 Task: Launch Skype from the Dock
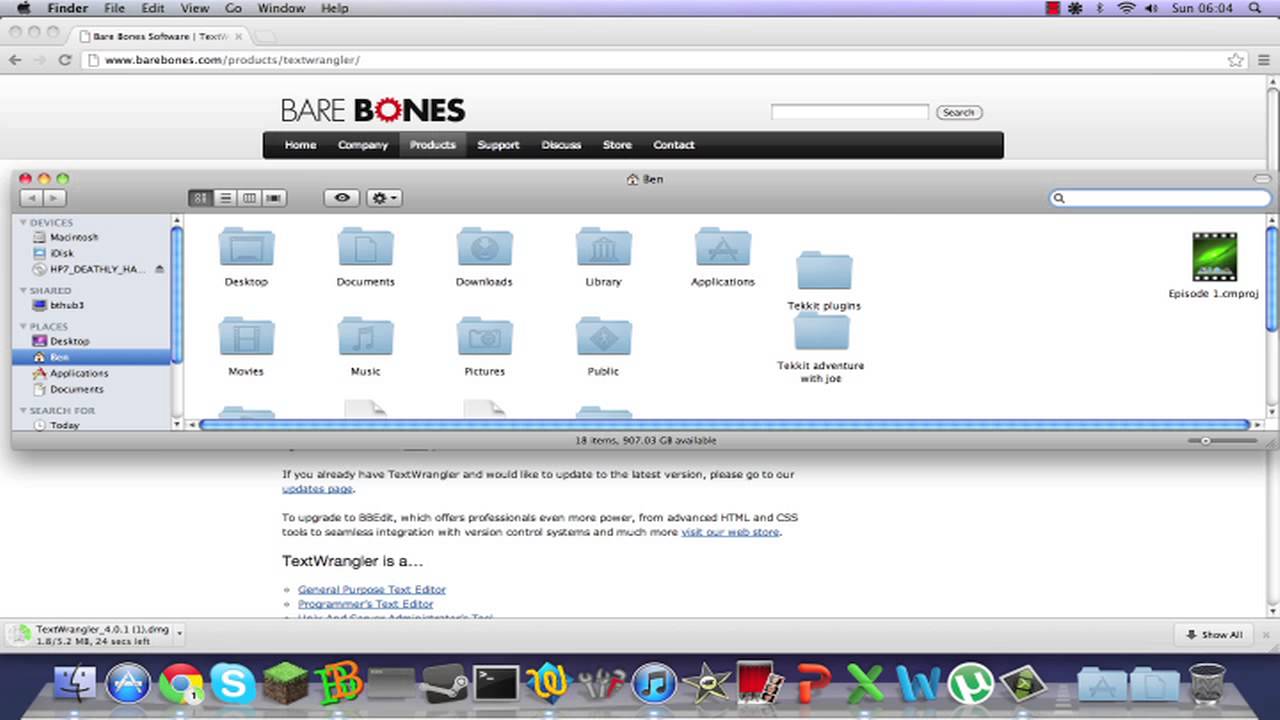[x=234, y=684]
